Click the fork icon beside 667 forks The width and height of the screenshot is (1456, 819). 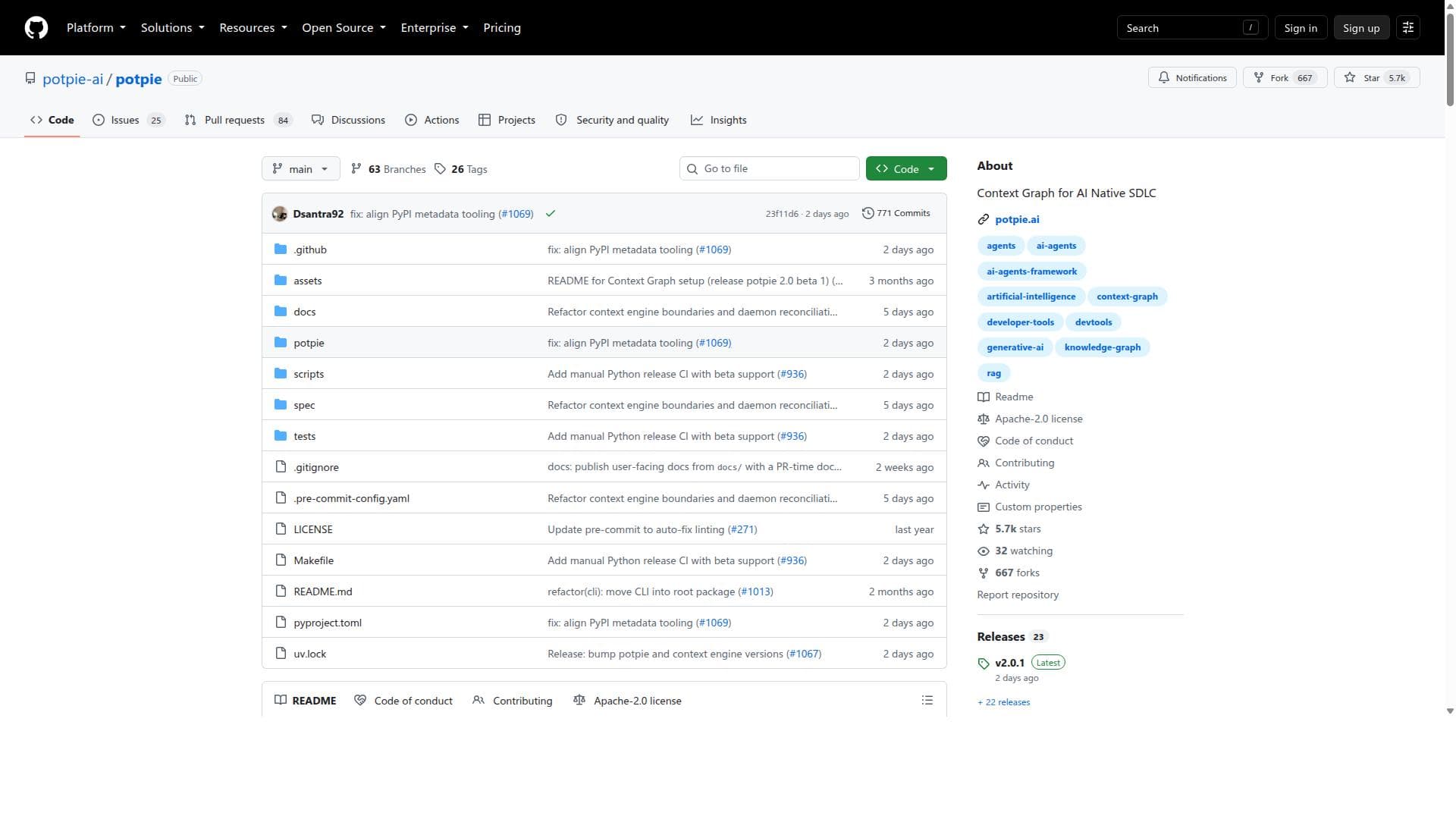click(x=984, y=573)
